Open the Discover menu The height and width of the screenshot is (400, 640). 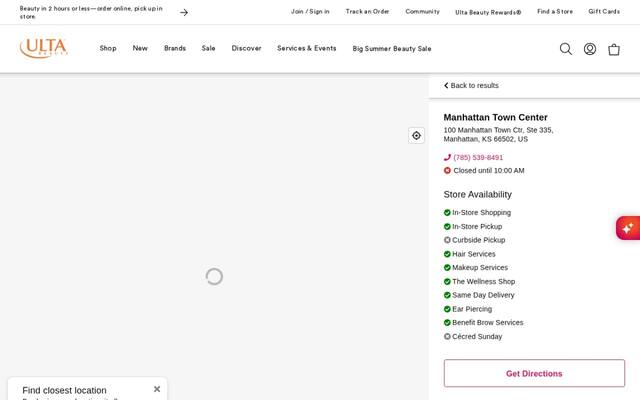[x=247, y=48]
